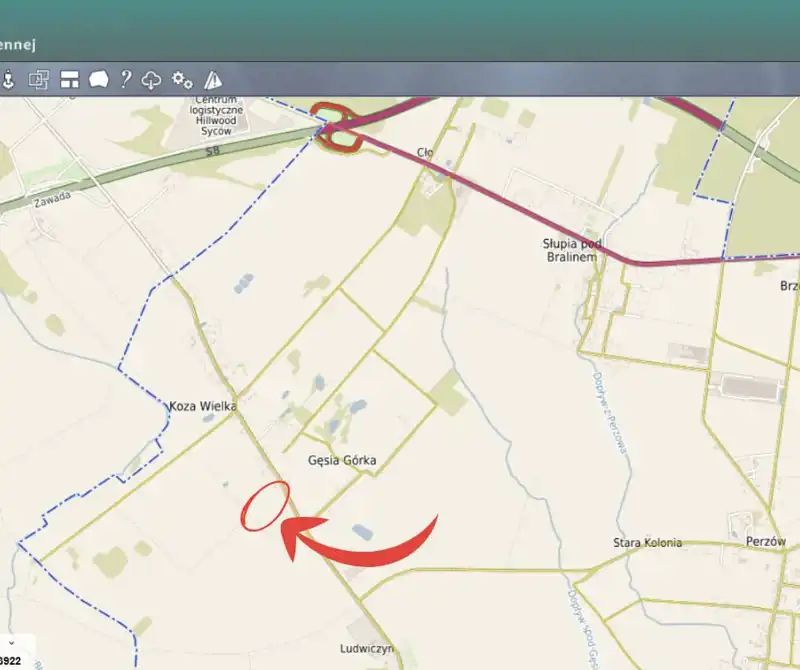Click the Ludwiczyn label on map
The image size is (800, 670).
(x=364, y=649)
